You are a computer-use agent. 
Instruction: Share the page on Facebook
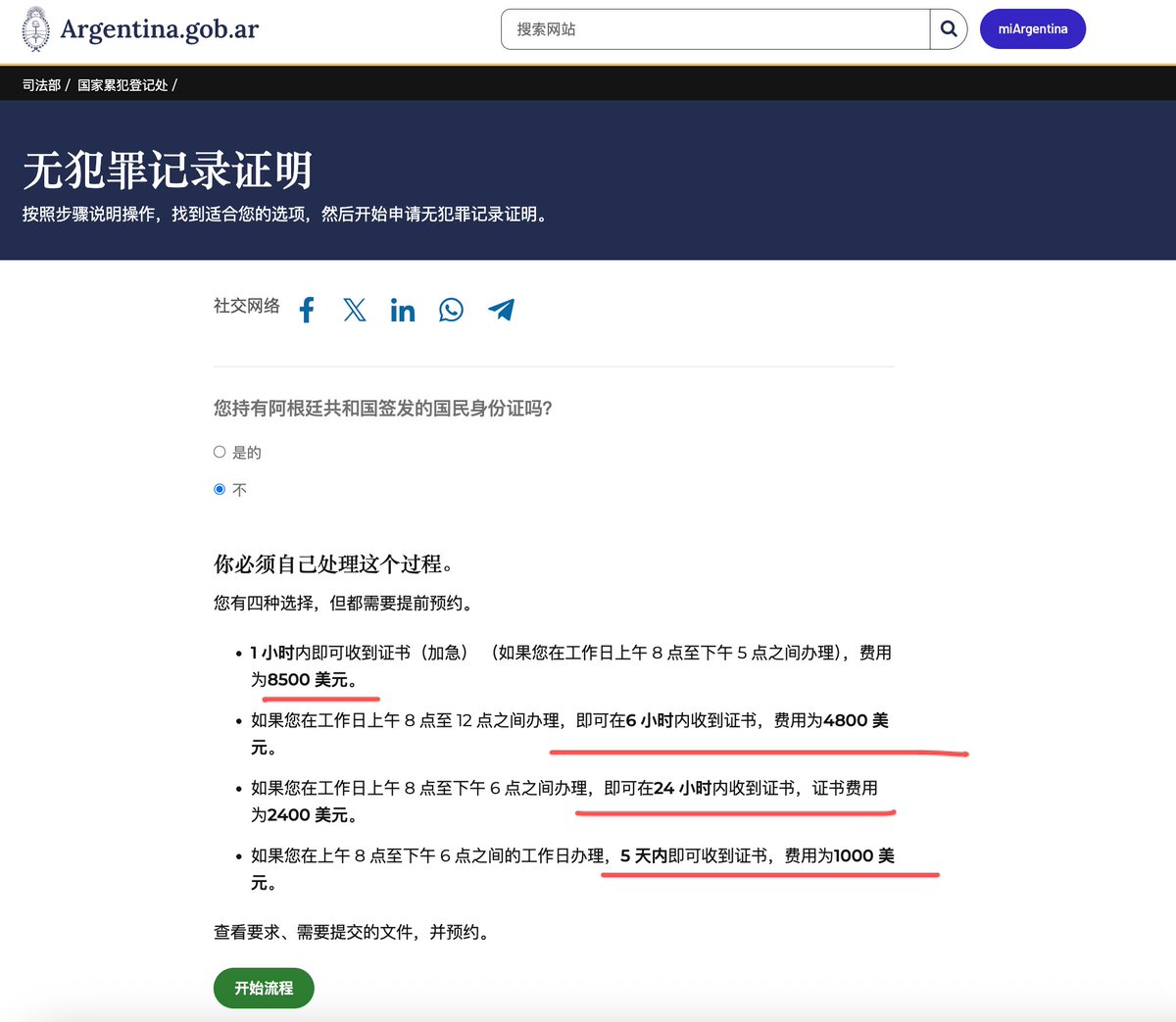pyautogui.click(x=306, y=309)
